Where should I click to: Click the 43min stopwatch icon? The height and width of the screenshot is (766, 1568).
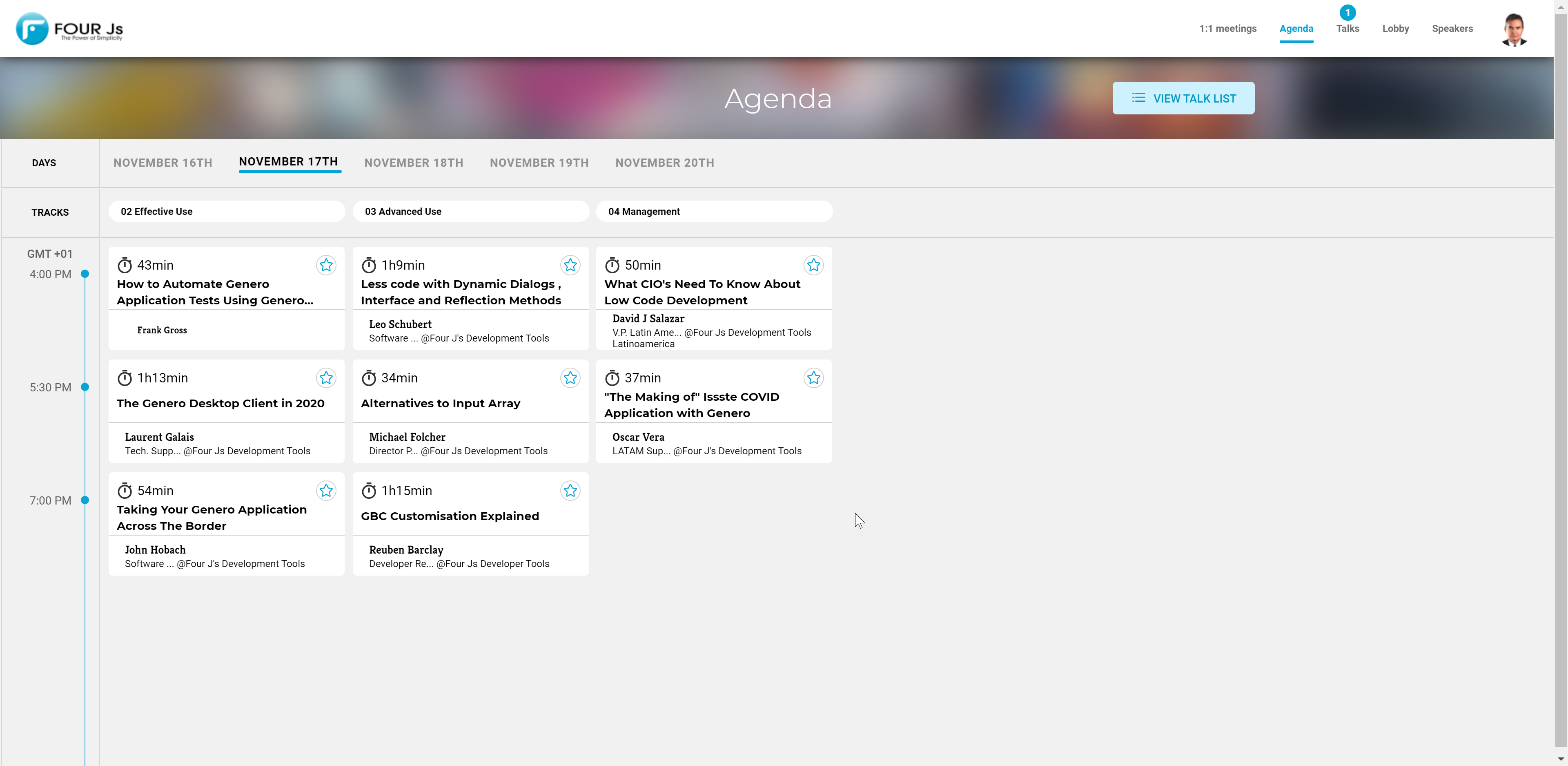click(x=125, y=265)
